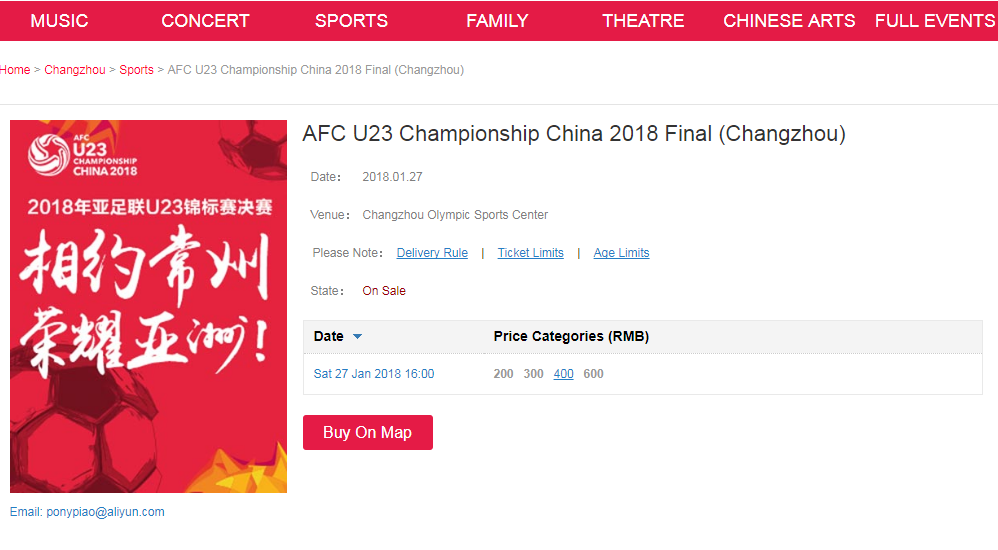Open the Age Limits link
This screenshot has height=550, width=998.
621,253
